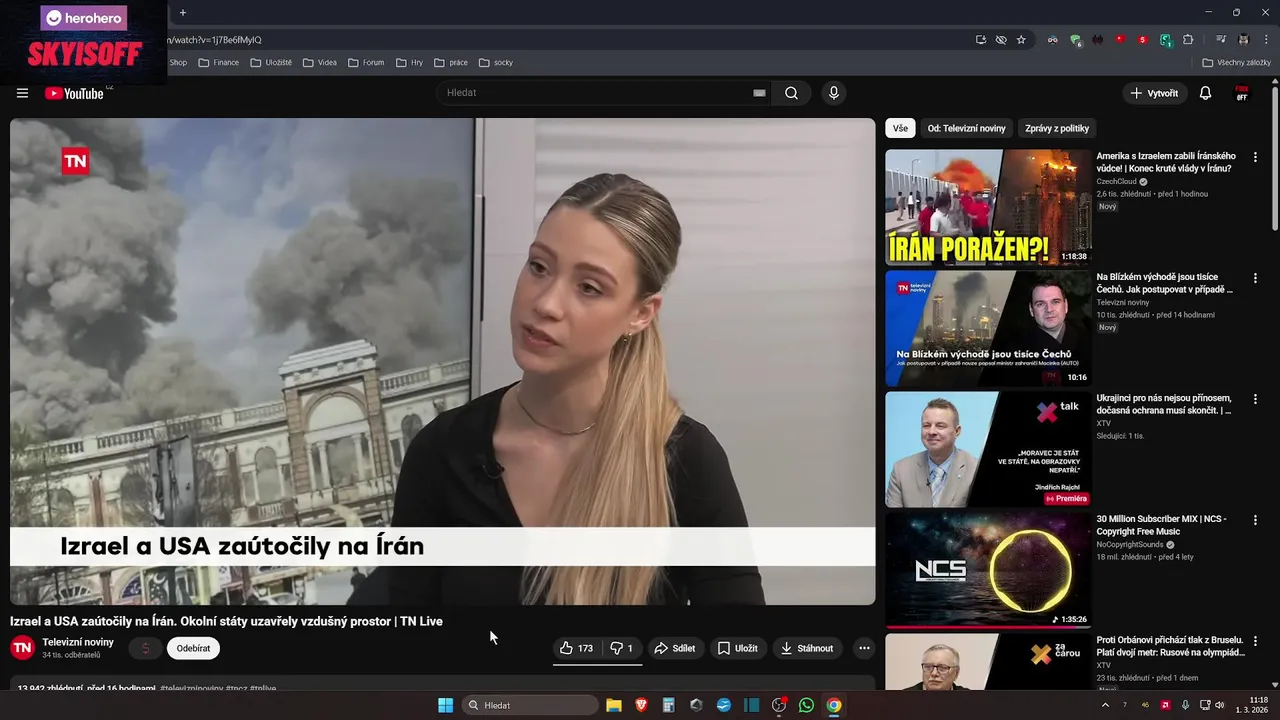Viewport: 1280px width, 720px height.
Task: Open the Na Blízkém východě thumbnail
Action: tap(988, 328)
